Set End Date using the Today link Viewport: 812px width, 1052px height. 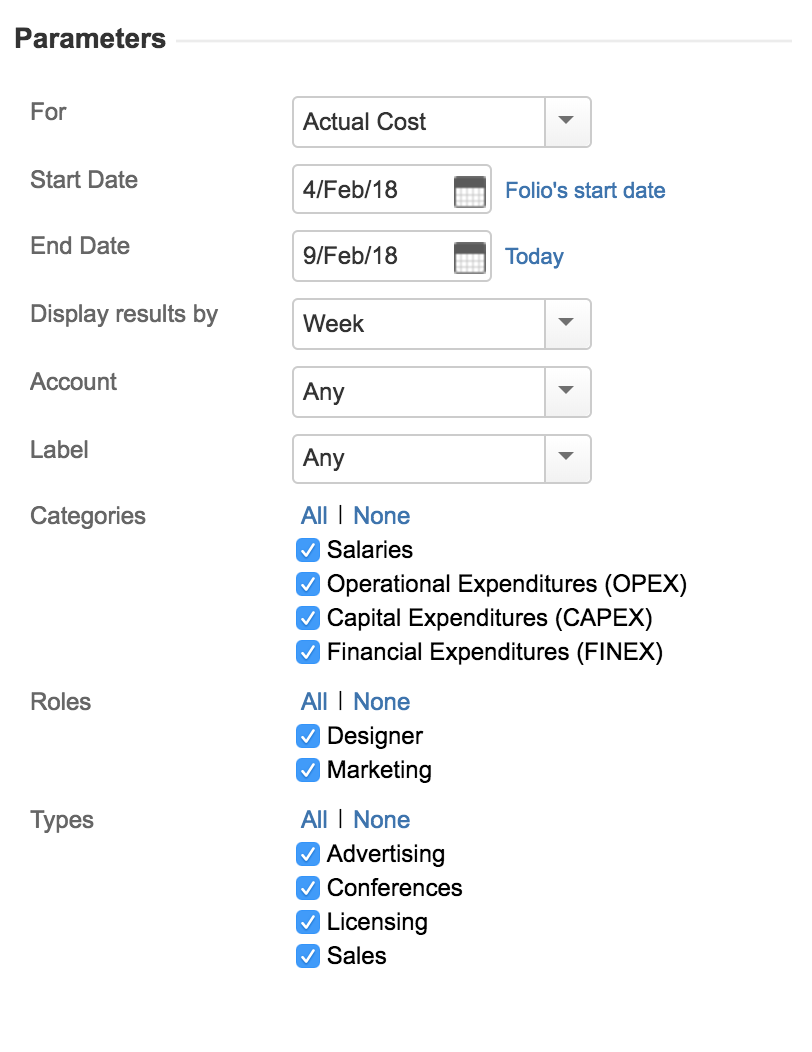[x=534, y=257]
